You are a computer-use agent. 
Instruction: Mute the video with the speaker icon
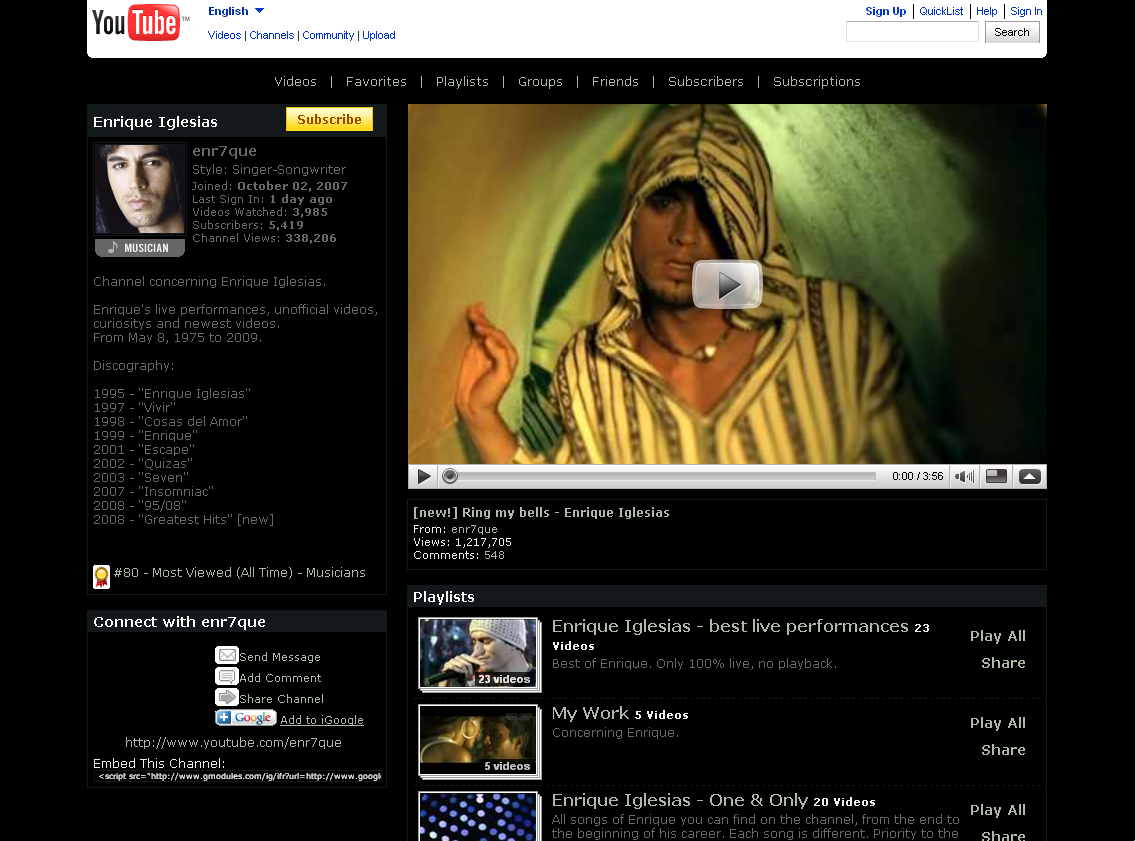tap(964, 476)
